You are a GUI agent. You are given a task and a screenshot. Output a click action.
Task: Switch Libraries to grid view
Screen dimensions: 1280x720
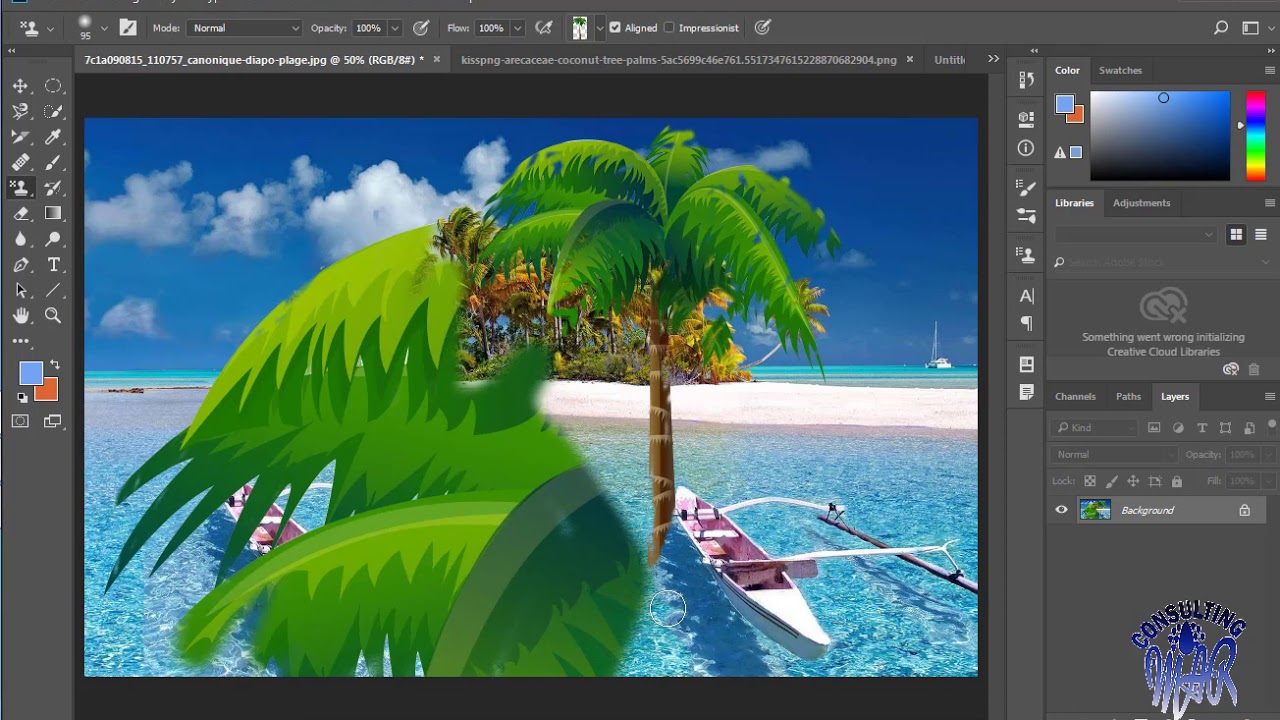tap(1236, 234)
